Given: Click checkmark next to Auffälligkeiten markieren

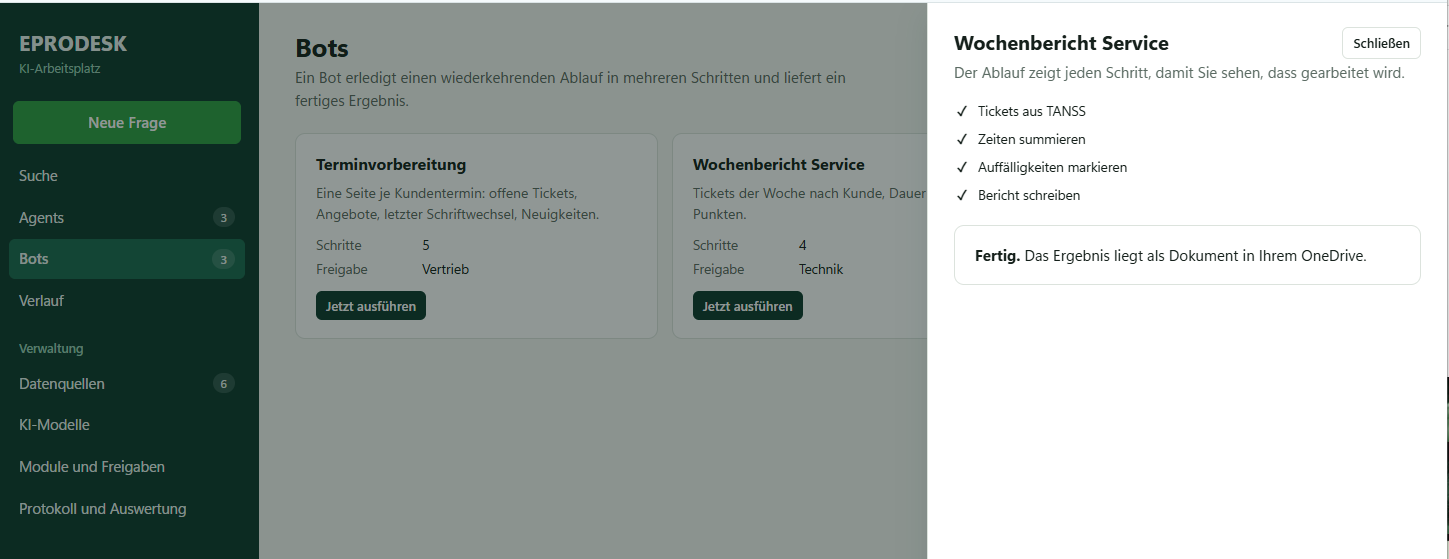Looking at the screenshot, I should [x=962, y=167].
